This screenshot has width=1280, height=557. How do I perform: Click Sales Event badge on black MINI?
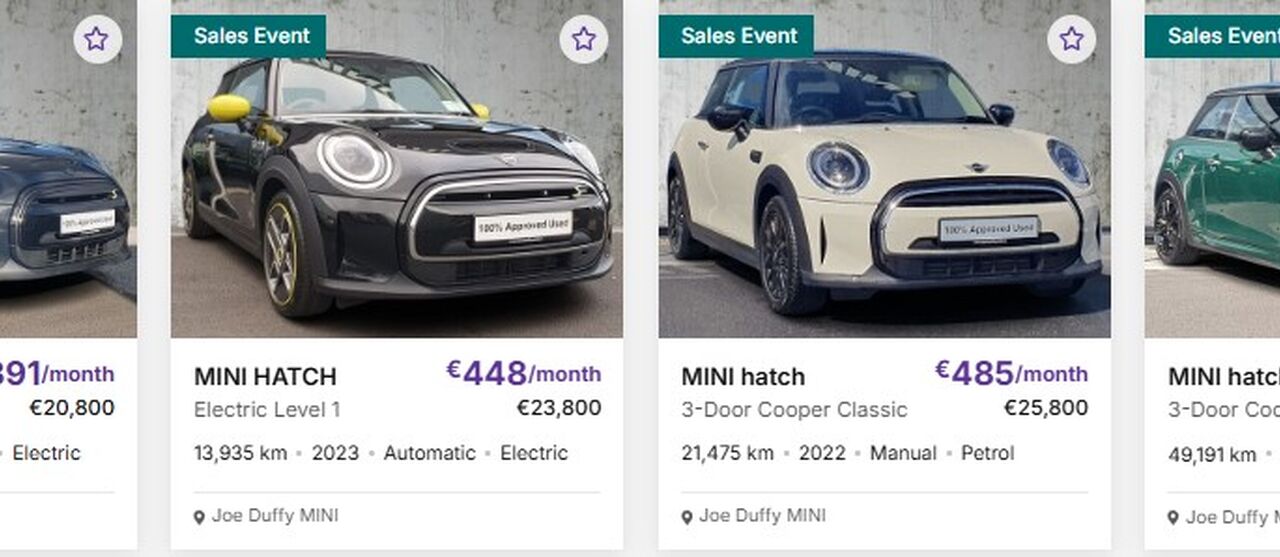point(249,36)
